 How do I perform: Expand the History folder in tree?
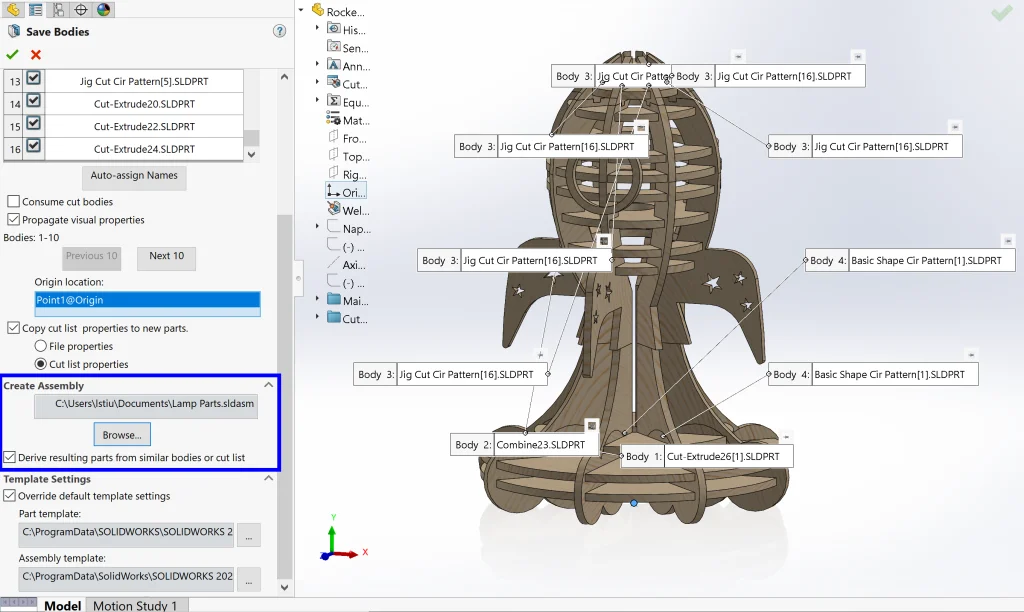(x=318, y=29)
